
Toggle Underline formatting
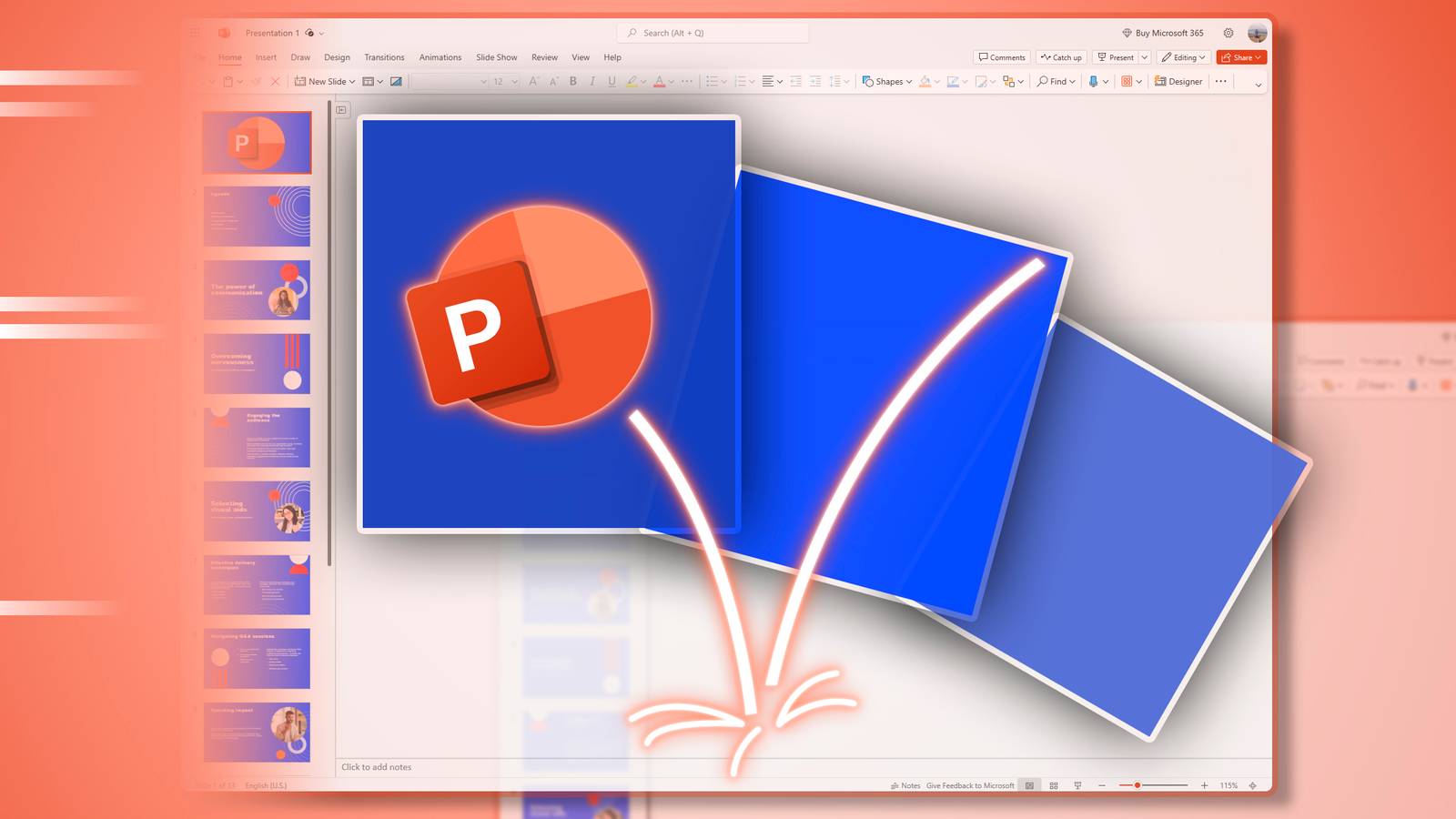612,81
